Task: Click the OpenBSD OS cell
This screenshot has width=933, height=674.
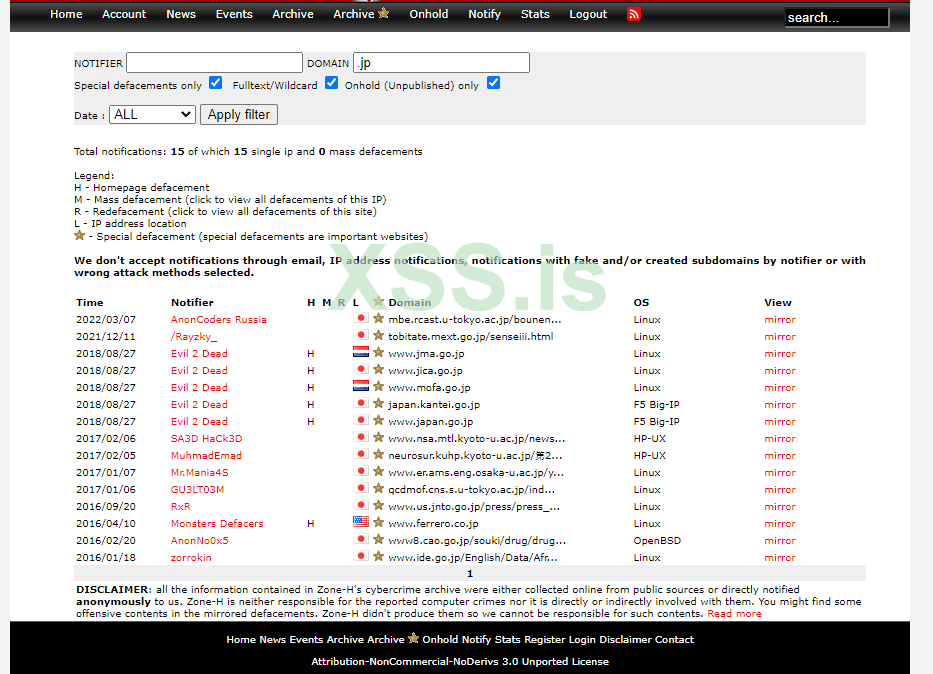Action: point(657,540)
